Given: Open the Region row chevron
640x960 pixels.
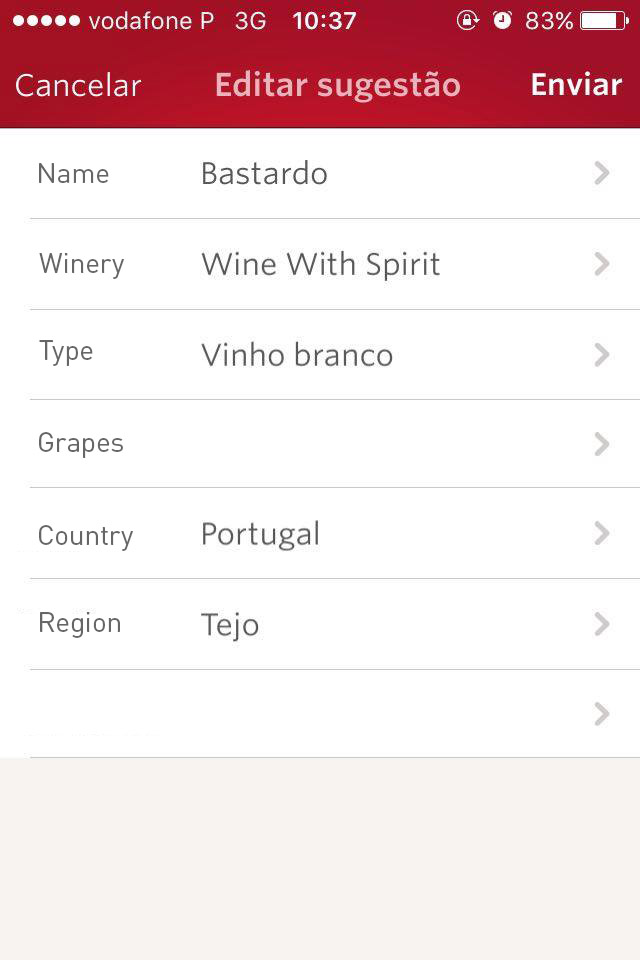Looking at the screenshot, I should click(x=602, y=624).
